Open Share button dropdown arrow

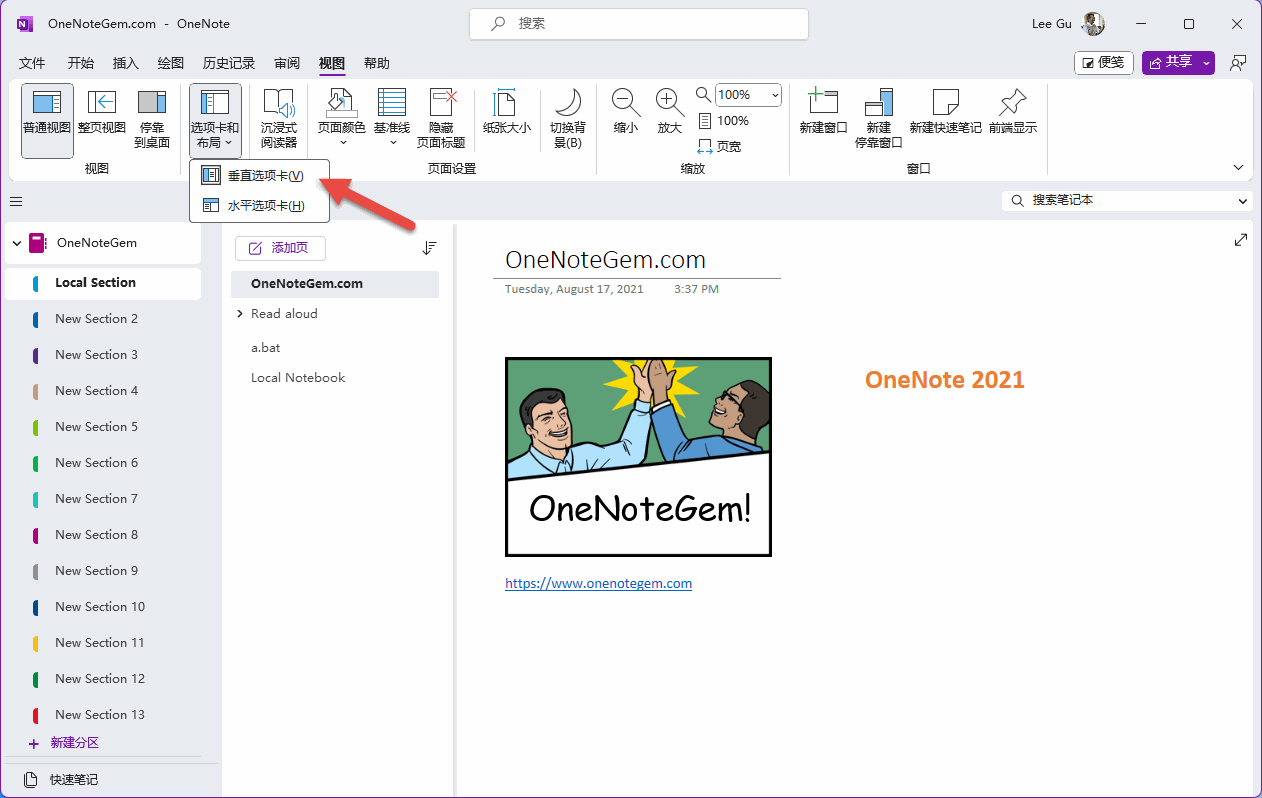(1206, 63)
